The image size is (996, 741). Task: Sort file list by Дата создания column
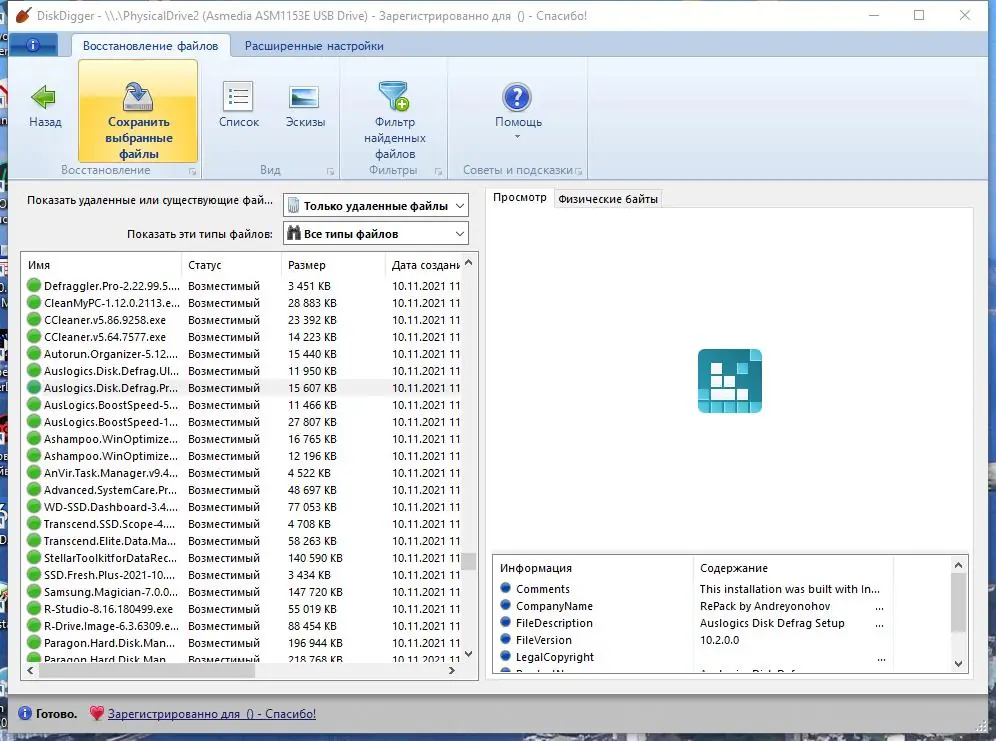tap(424, 265)
